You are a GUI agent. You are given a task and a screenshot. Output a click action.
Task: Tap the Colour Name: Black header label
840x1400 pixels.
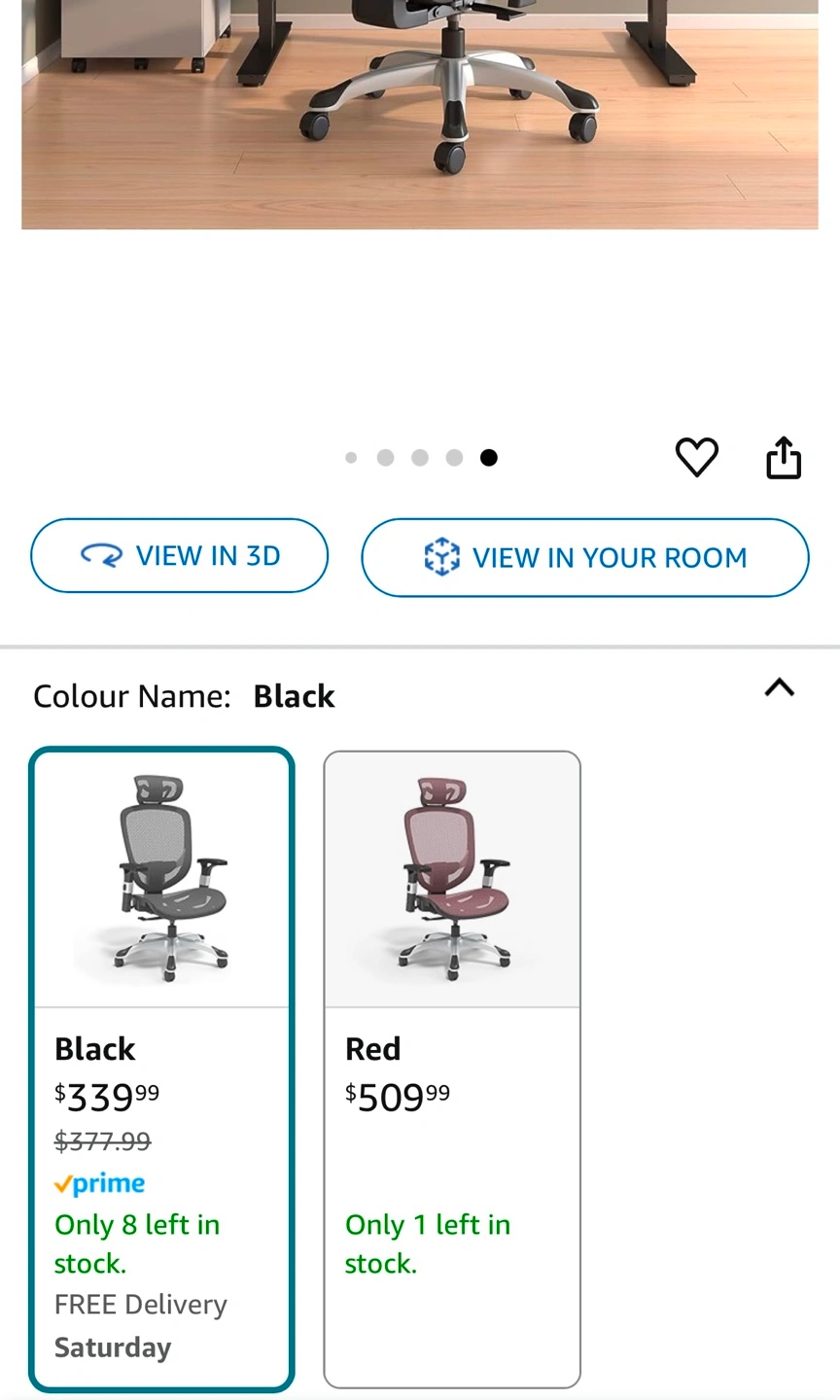[x=184, y=696]
